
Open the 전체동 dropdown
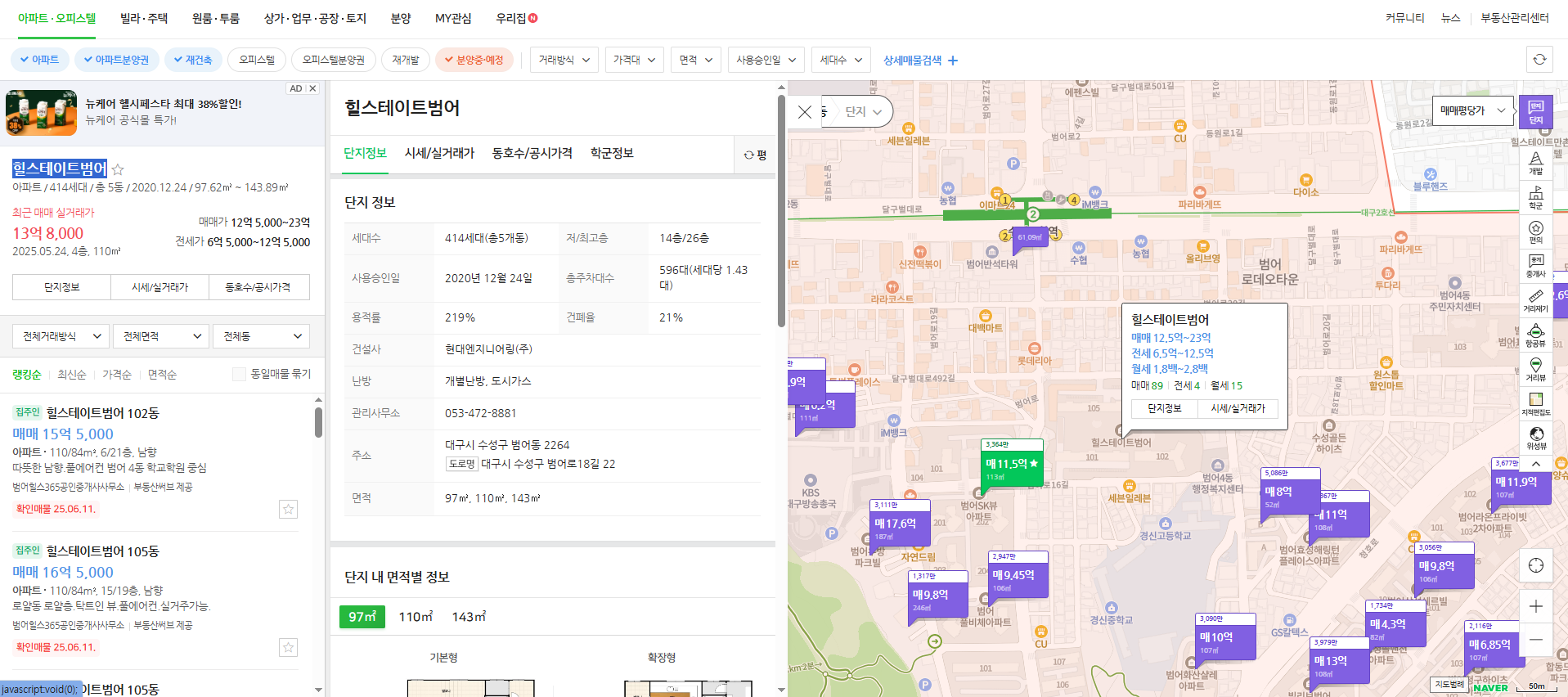coord(262,336)
